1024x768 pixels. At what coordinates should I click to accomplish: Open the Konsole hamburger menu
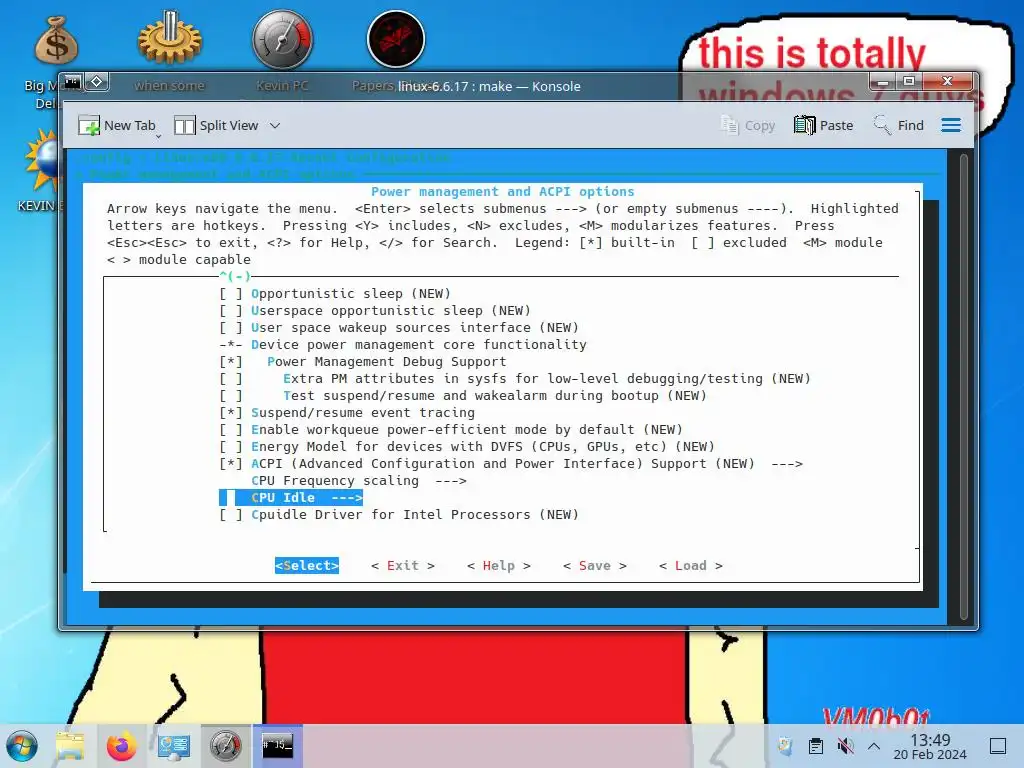(x=951, y=125)
